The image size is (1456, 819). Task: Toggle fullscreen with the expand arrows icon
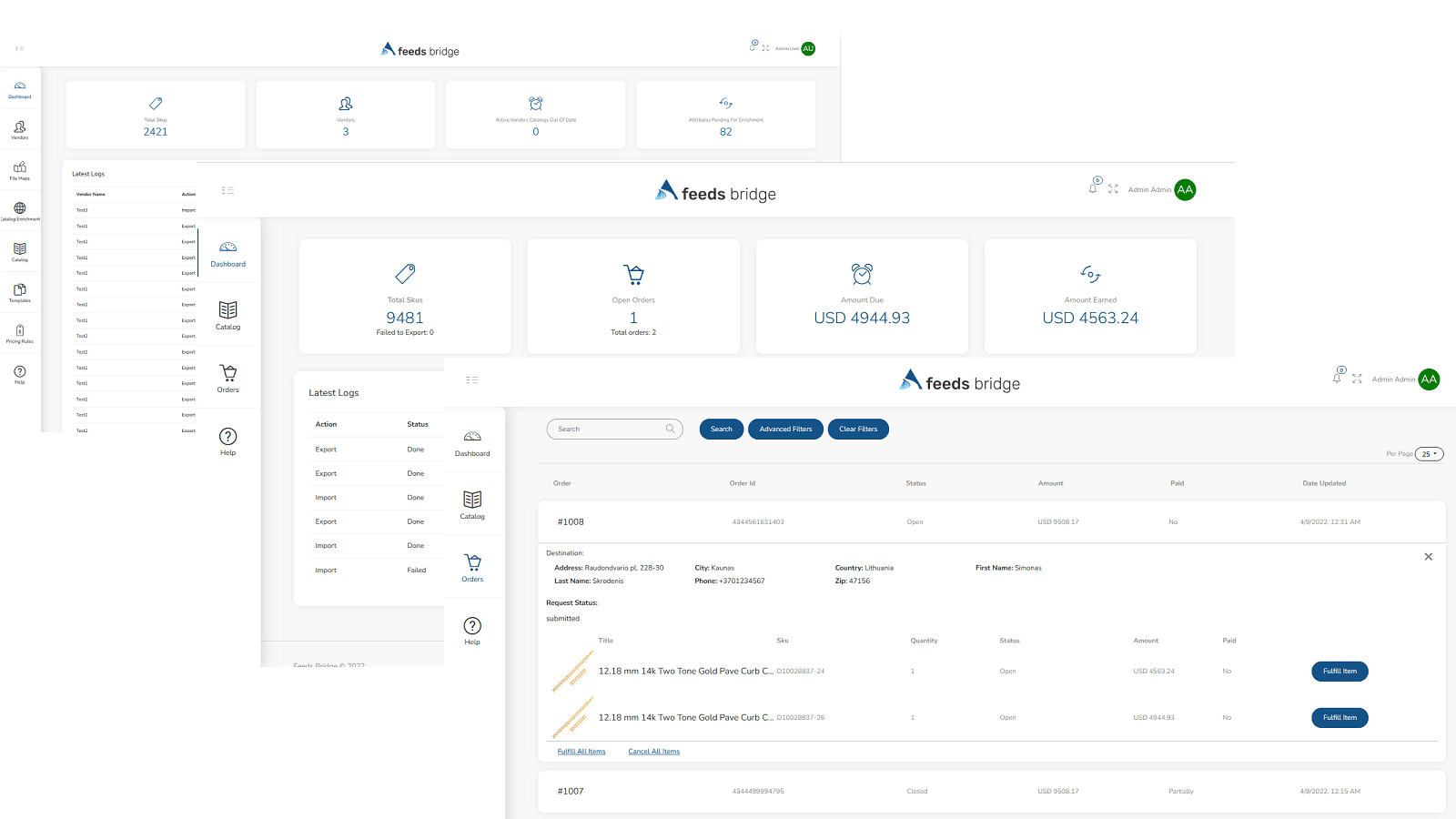pos(1357,379)
